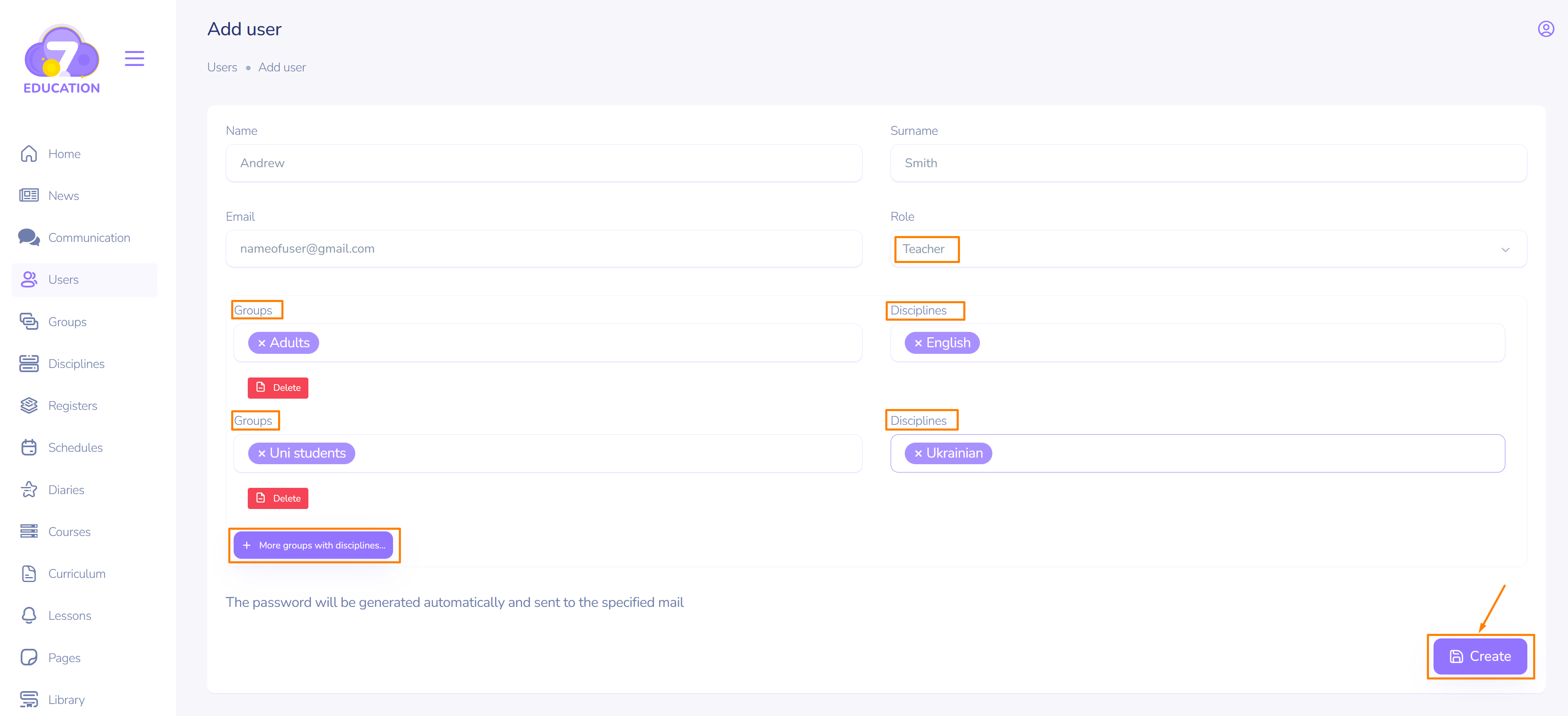Click the Home icon in sidebar

coord(29,154)
